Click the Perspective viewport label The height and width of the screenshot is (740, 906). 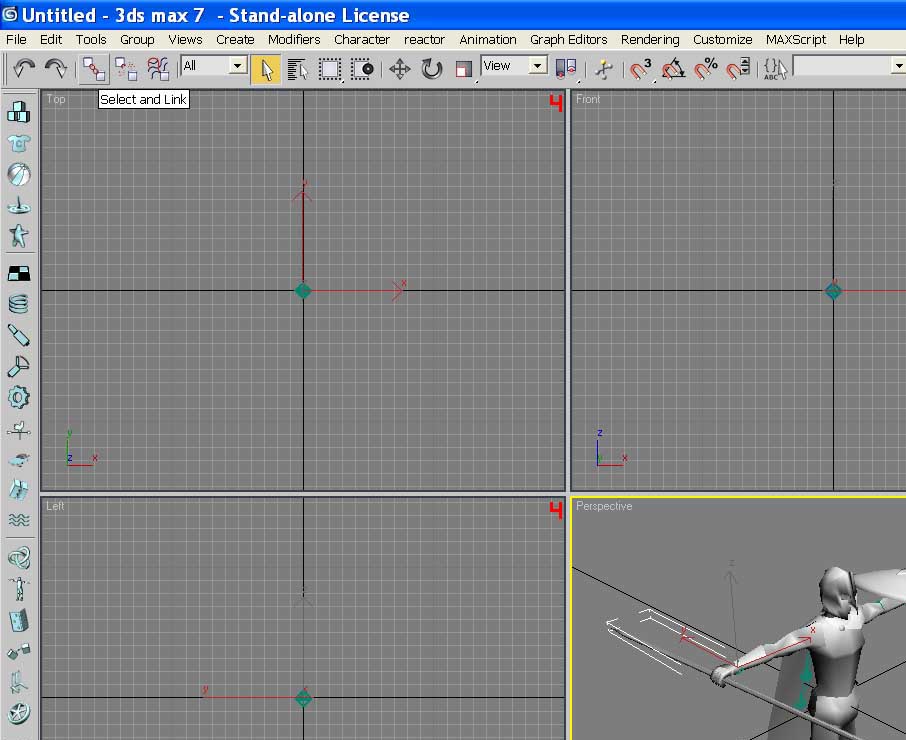coord(604,506)
